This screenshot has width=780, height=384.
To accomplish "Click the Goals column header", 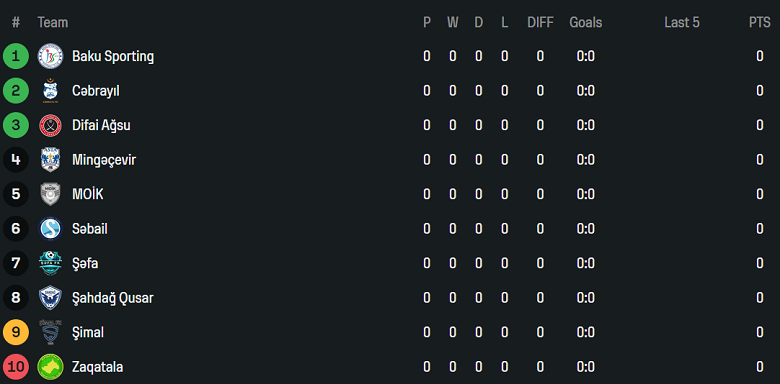I will 585,22.
